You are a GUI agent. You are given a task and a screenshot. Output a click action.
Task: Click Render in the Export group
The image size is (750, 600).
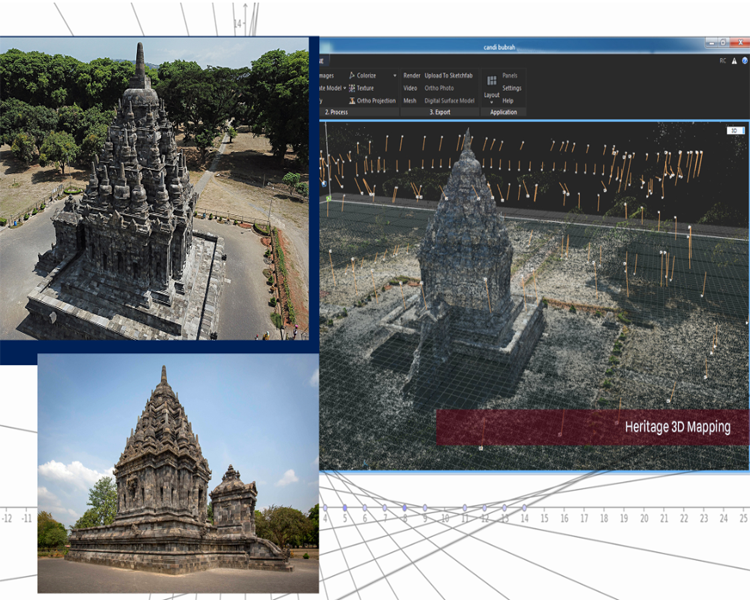coord(411,75)
